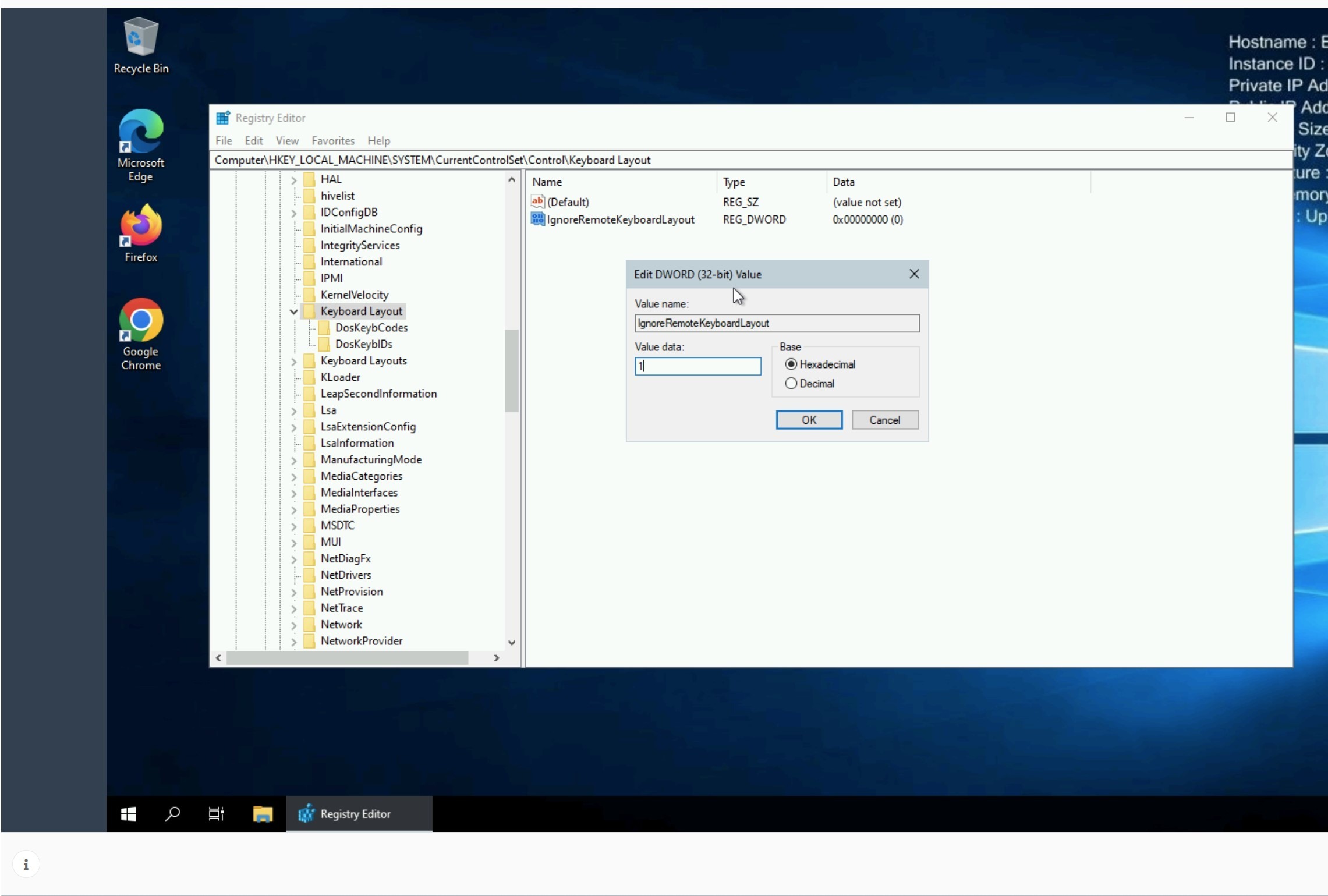Select the HAL folder icon
Screen dimensions: 1328x896
click(310, 179)
